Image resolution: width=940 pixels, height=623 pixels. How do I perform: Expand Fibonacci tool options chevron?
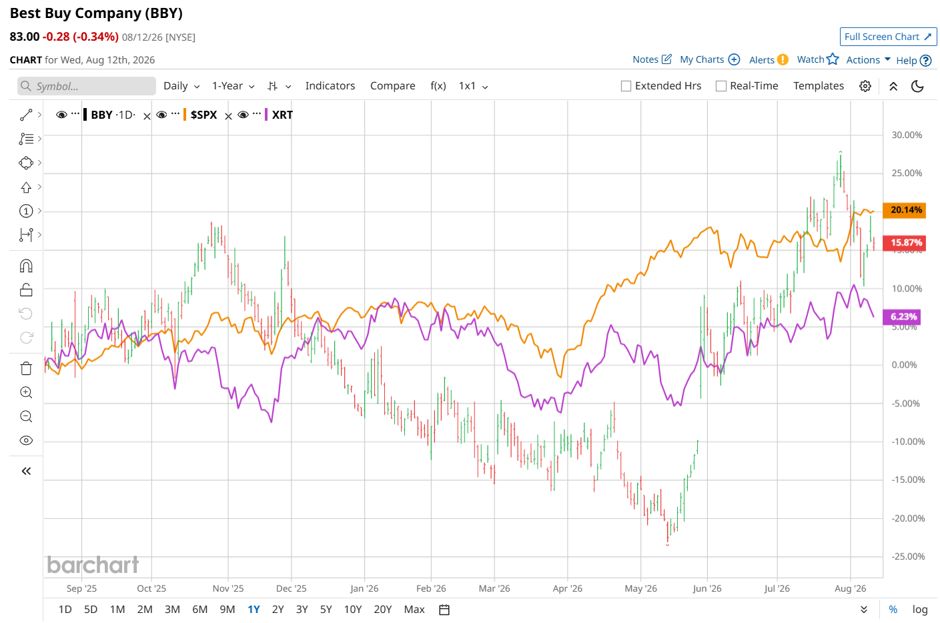click(40, 139)
